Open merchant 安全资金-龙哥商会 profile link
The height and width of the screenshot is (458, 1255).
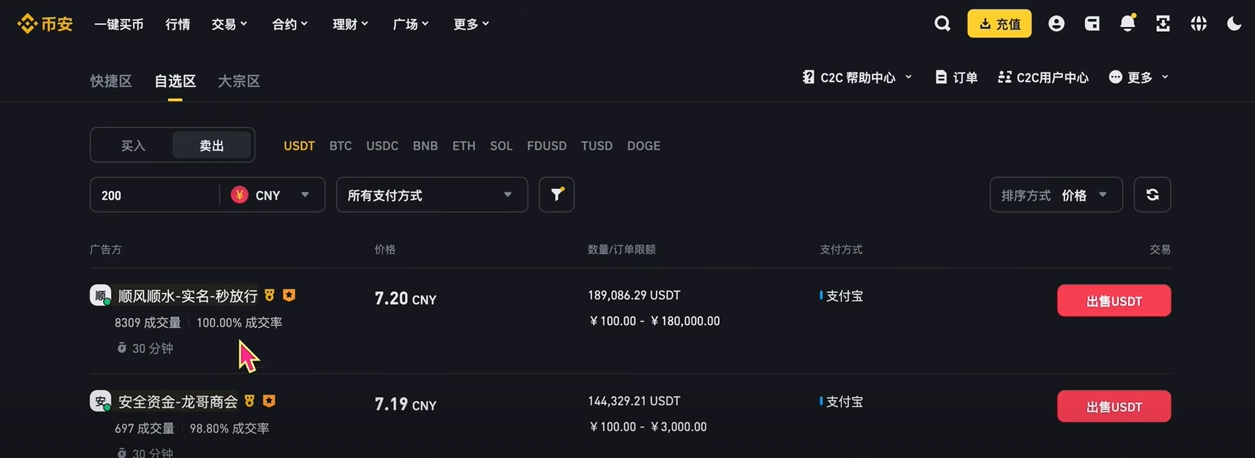pyautogui.click(x=178, y=402)
